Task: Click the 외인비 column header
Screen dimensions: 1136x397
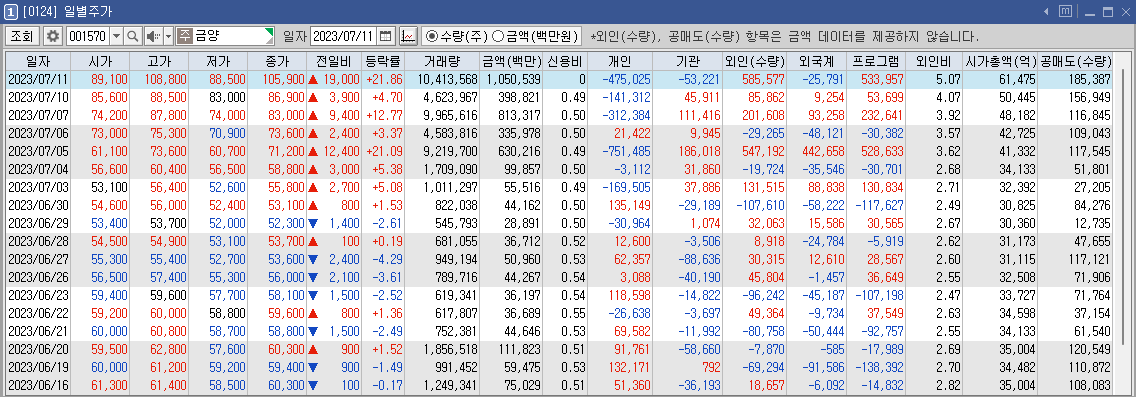Action: coord(935,62)
